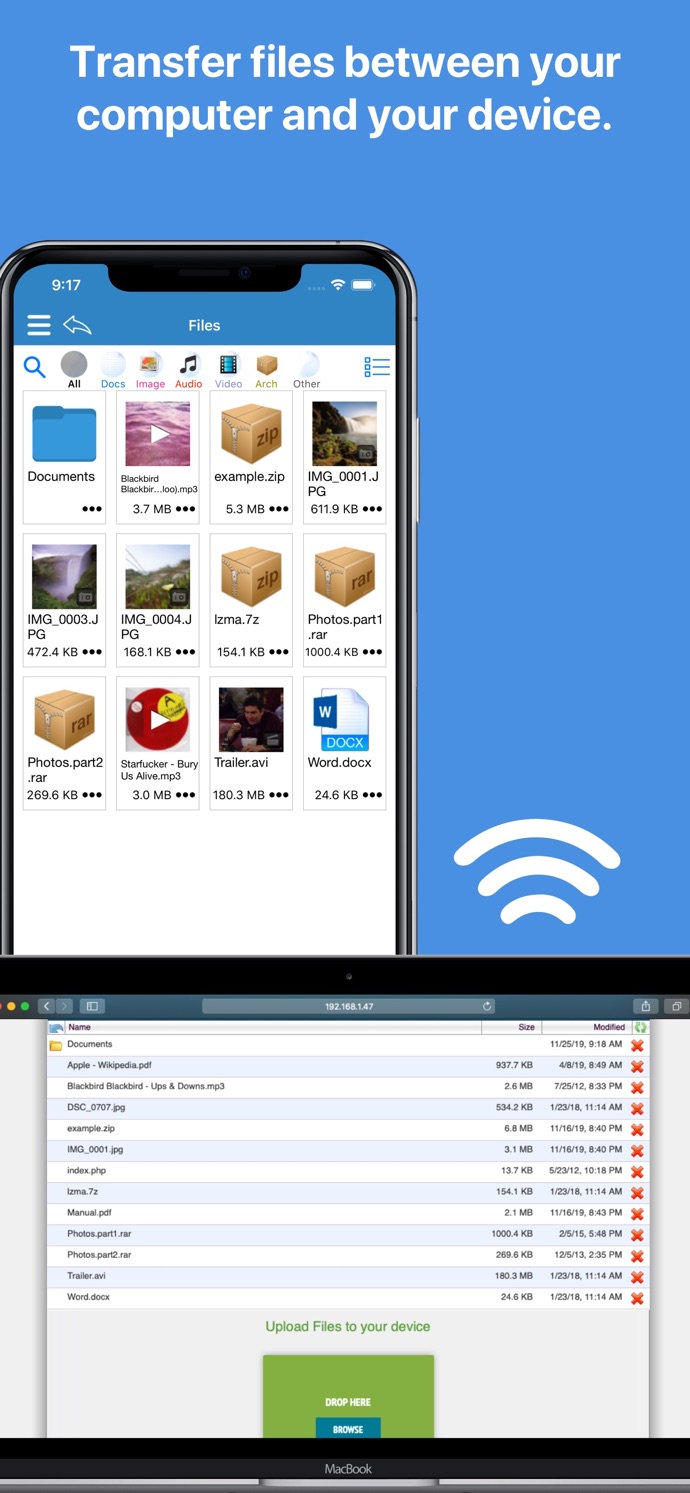690x1493 pixels.
Task: Open options dots for example.zip
Action: 278,509
